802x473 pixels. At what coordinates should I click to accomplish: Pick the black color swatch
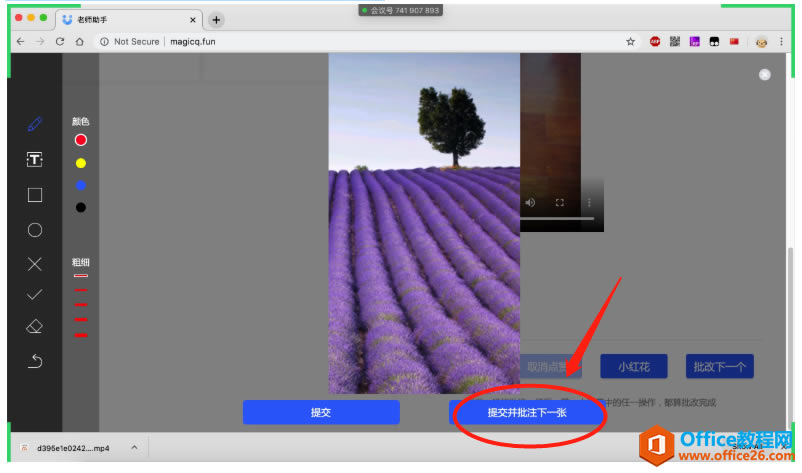81,207
